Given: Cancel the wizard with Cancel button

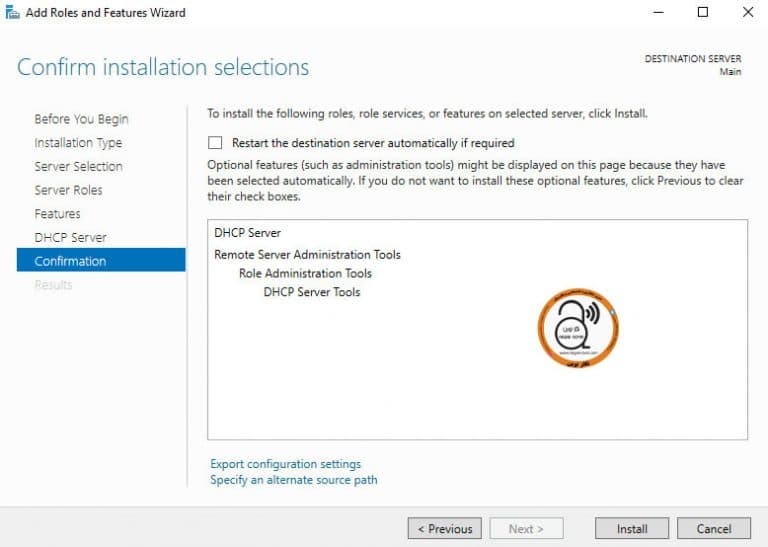Looking at the screenshot, I should 714,529.
